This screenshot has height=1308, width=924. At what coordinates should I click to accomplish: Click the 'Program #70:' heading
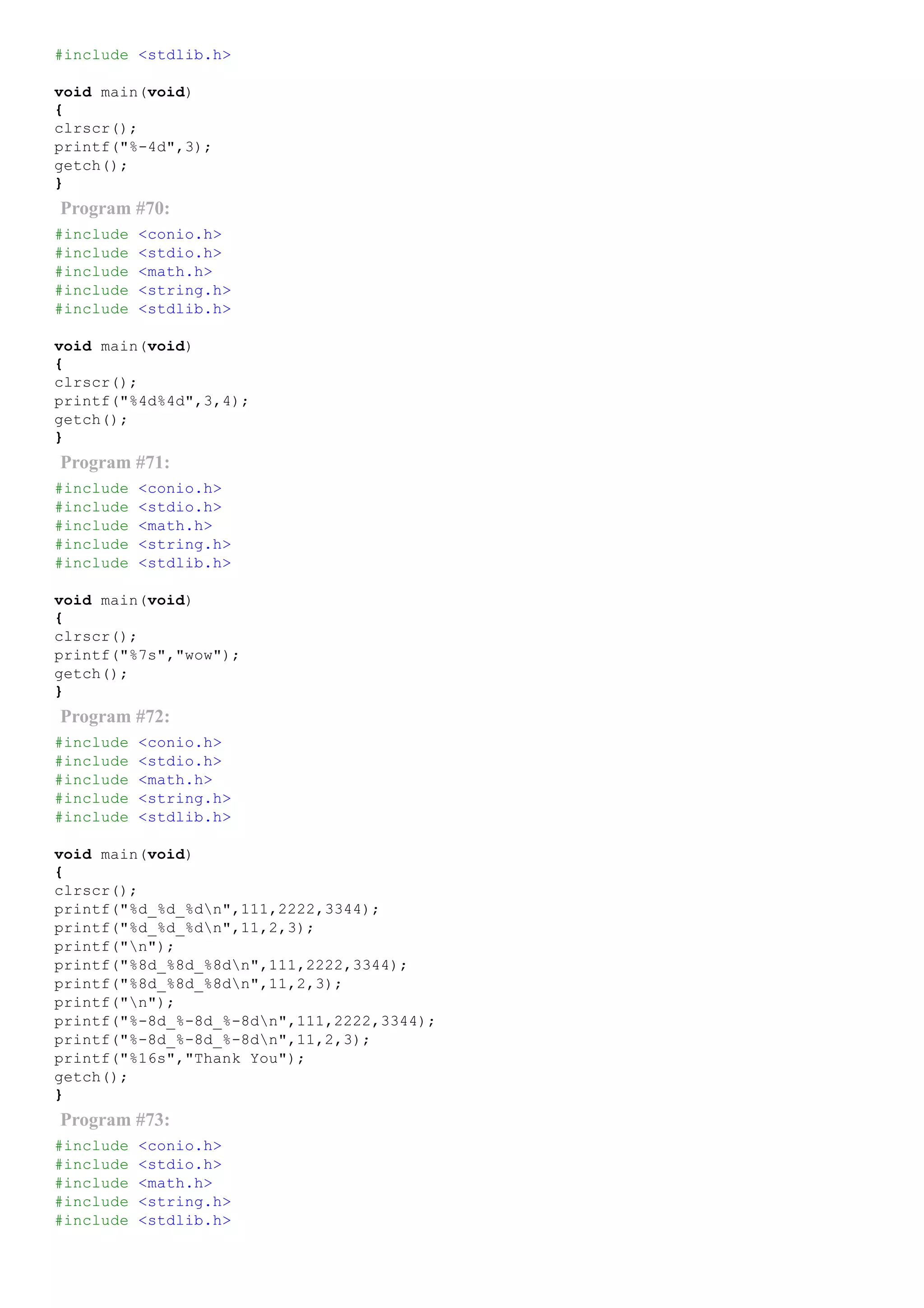point(115,209)
